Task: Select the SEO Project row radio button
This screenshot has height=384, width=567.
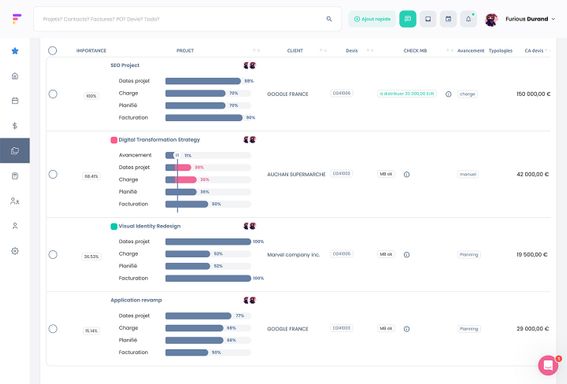Action: click(53, 94)
